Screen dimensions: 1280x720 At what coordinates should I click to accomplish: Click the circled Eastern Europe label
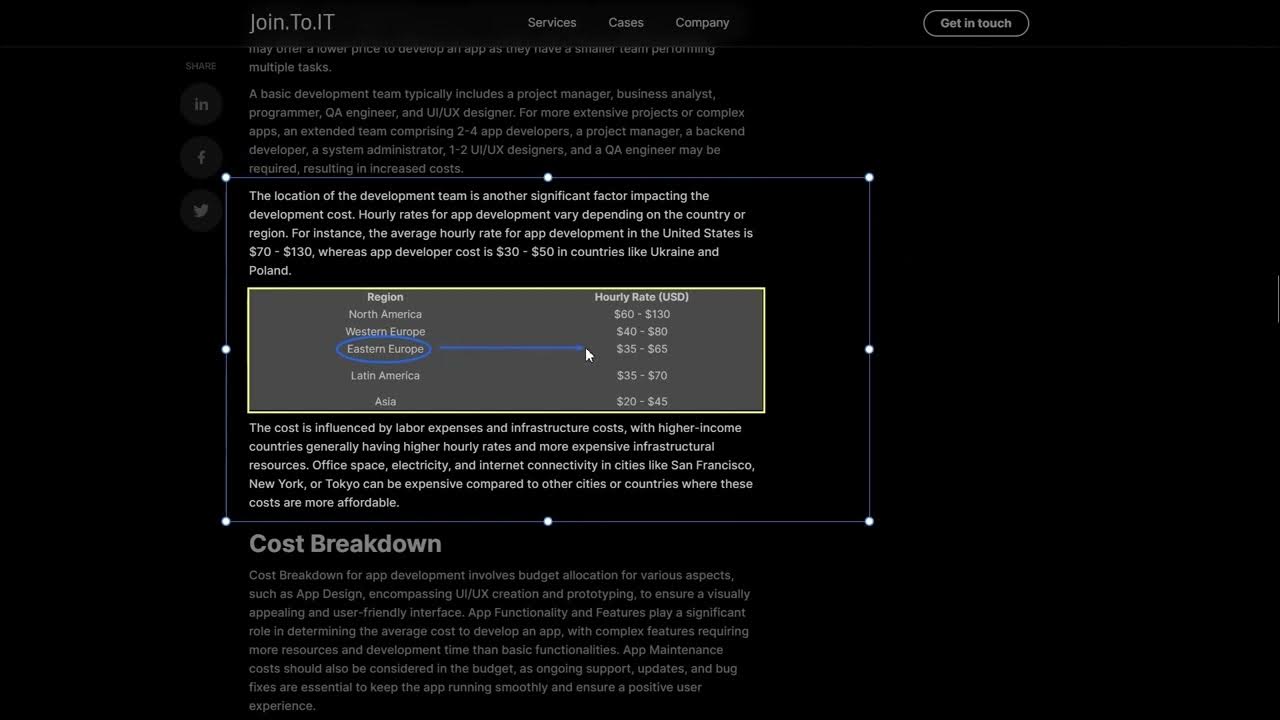[385, 349]
